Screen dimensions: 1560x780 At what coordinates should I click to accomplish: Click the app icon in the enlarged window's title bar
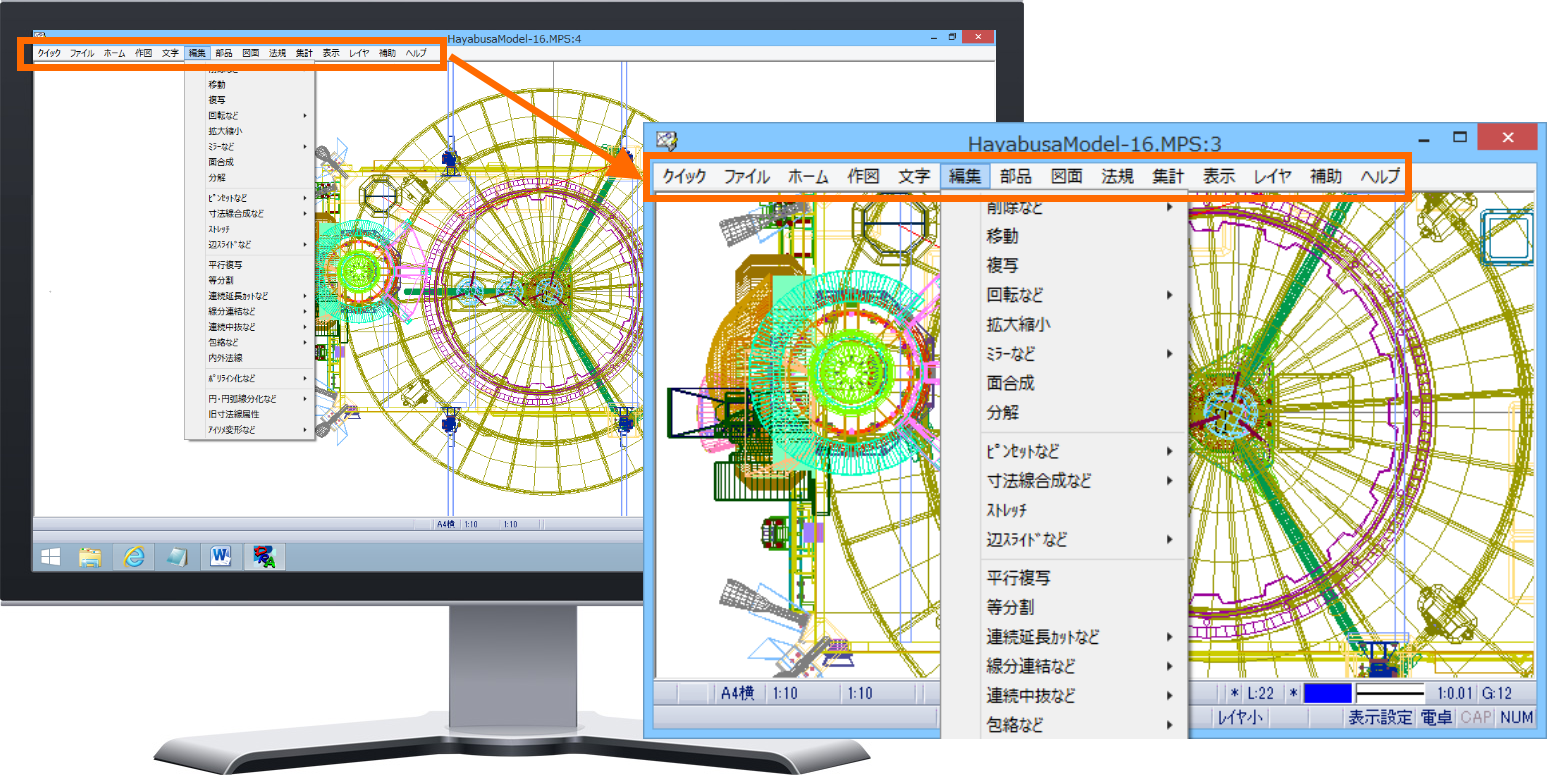click(667, 139)
